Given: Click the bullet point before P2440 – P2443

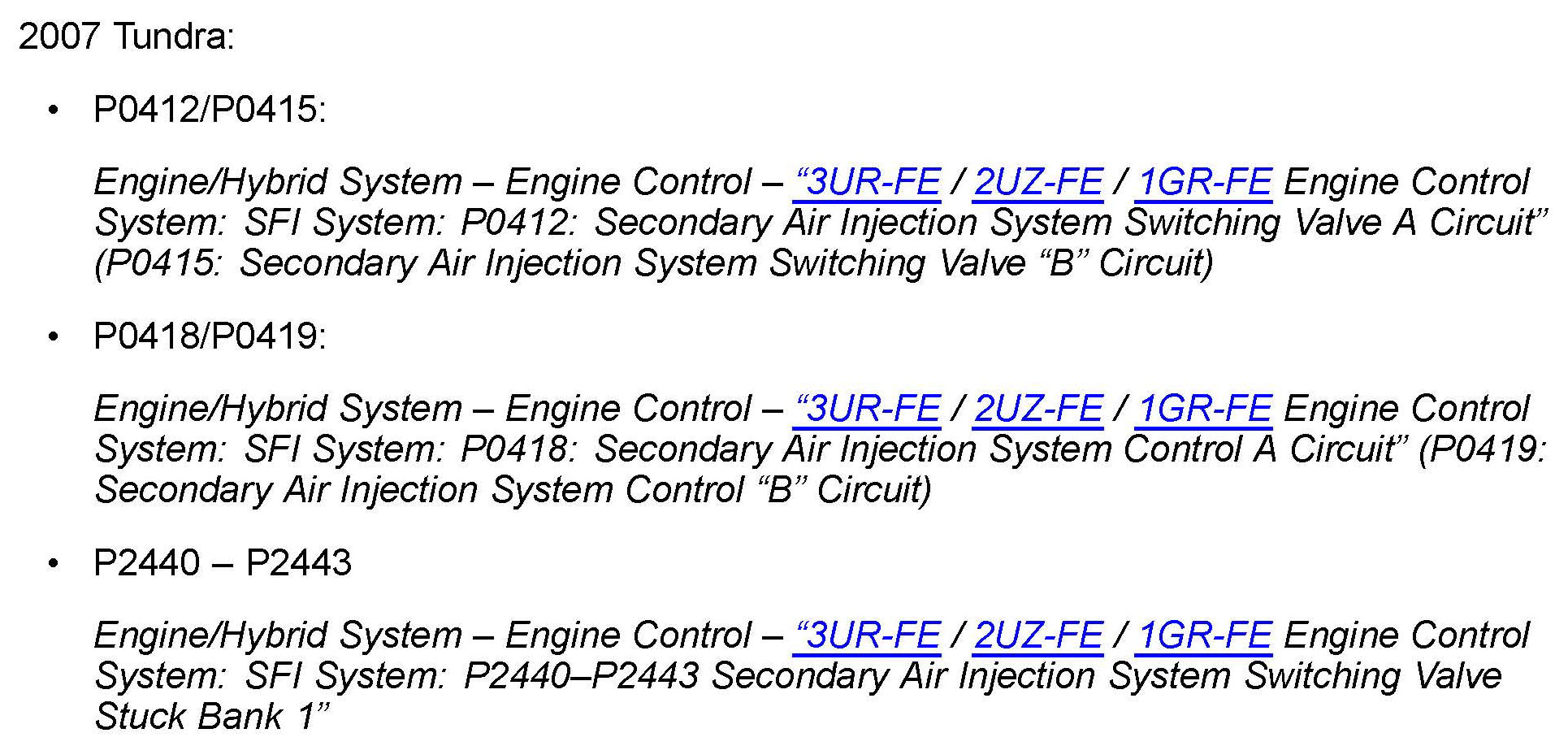Looking at the screenshot, I should 54,564.
